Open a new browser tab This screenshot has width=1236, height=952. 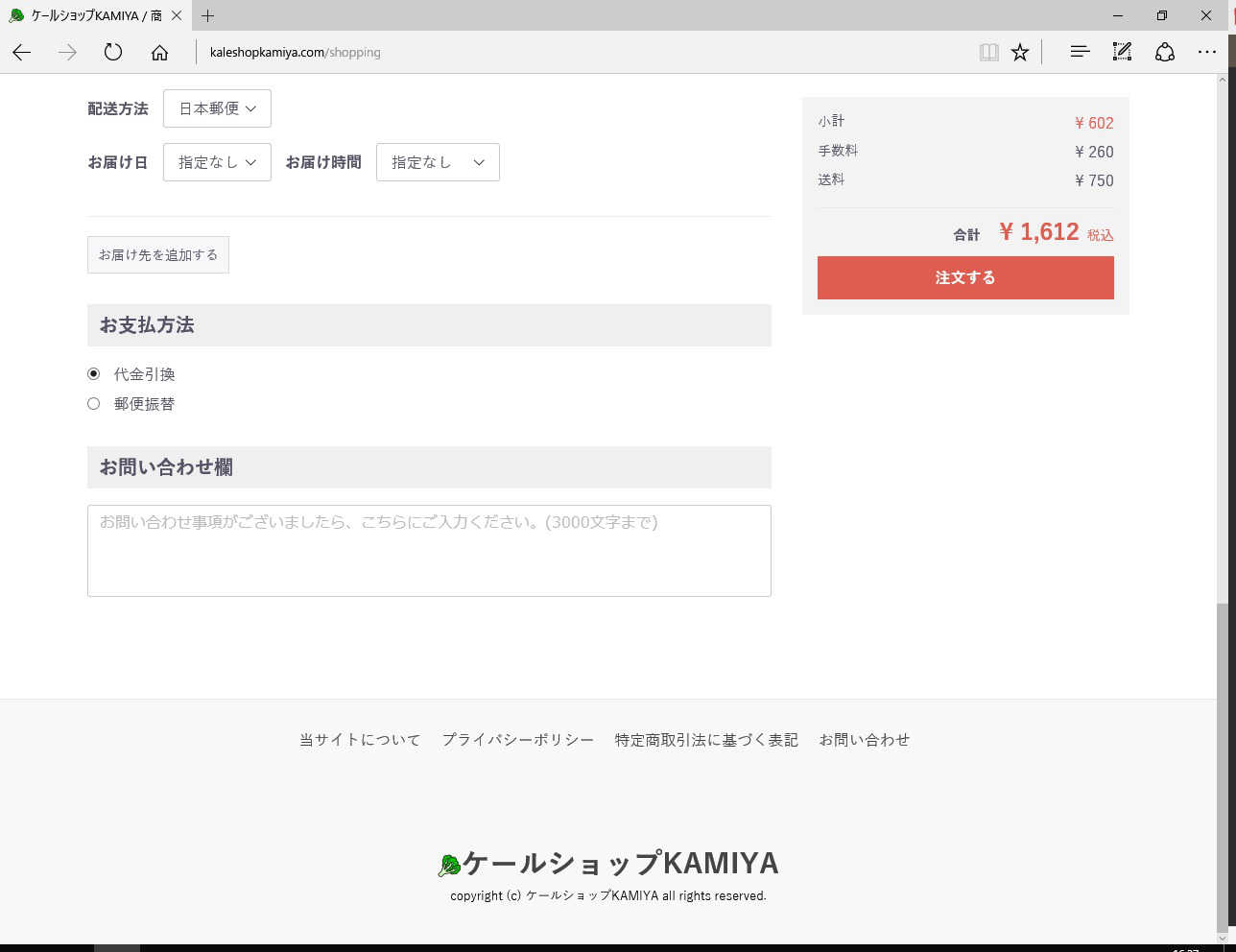[208, 15]
